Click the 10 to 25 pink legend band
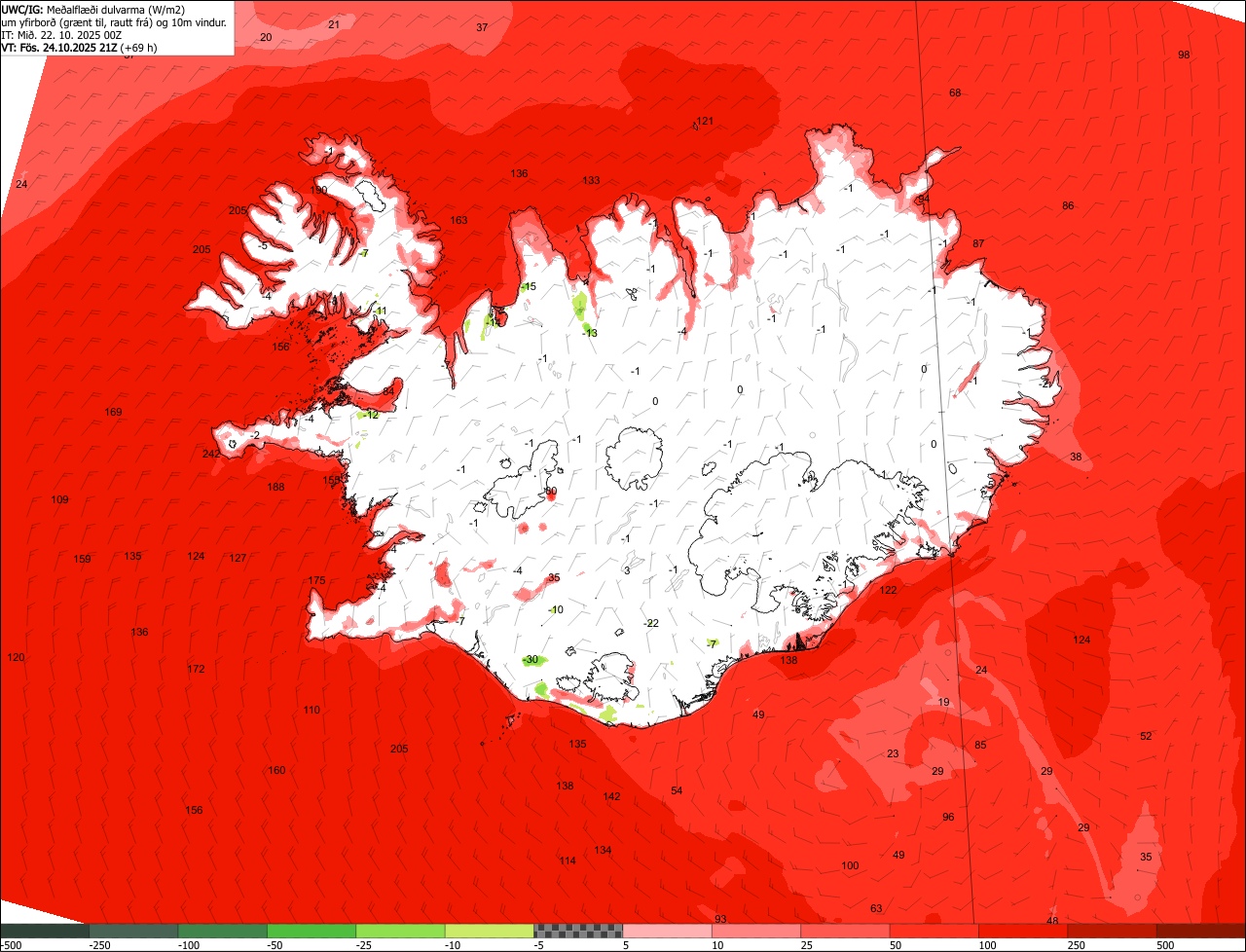This screenshot has width=1246, height=952. click(755, 931)
